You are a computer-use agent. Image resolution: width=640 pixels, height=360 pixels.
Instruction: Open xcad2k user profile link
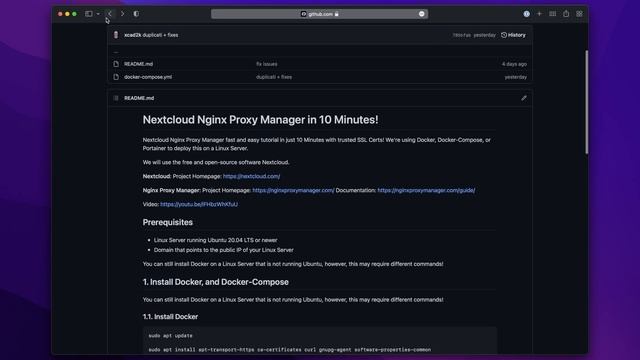[132, 35]
